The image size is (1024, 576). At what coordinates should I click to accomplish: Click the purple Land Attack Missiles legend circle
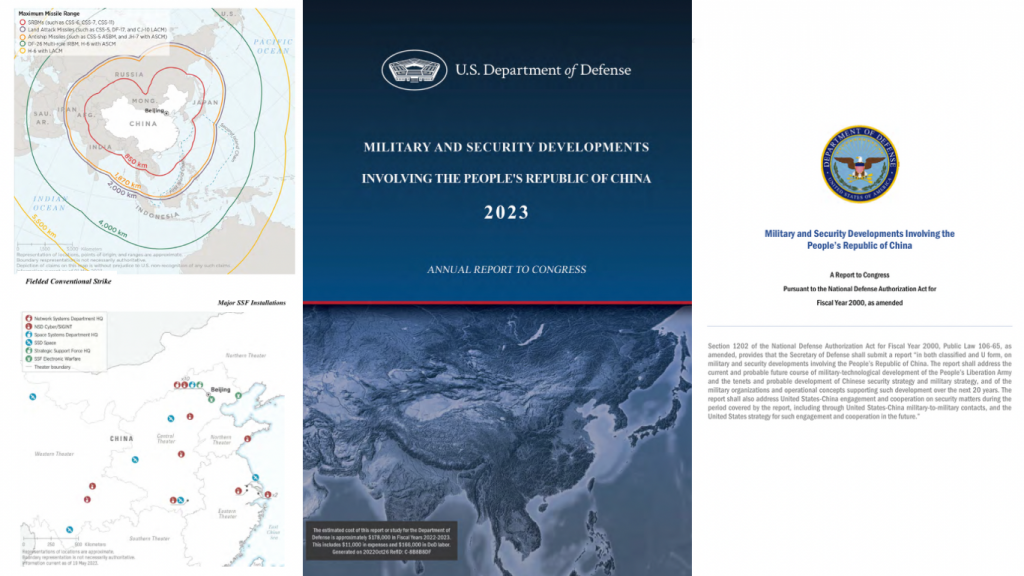(22, 29)
